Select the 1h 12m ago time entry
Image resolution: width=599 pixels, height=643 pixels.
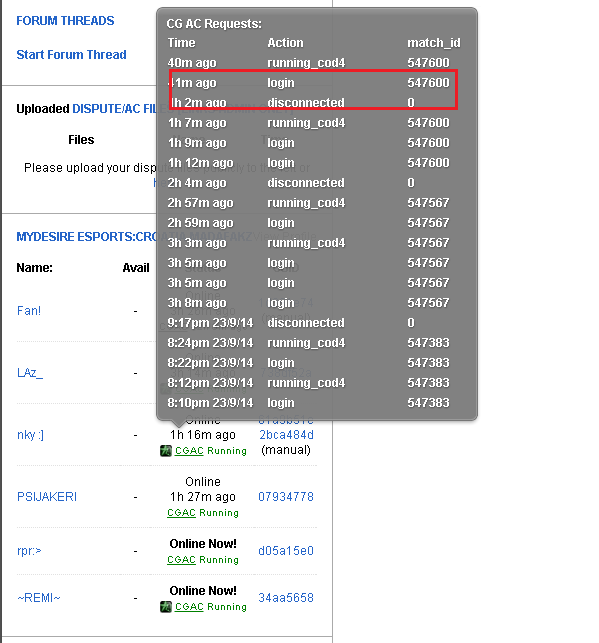click(x=200, y=163)
